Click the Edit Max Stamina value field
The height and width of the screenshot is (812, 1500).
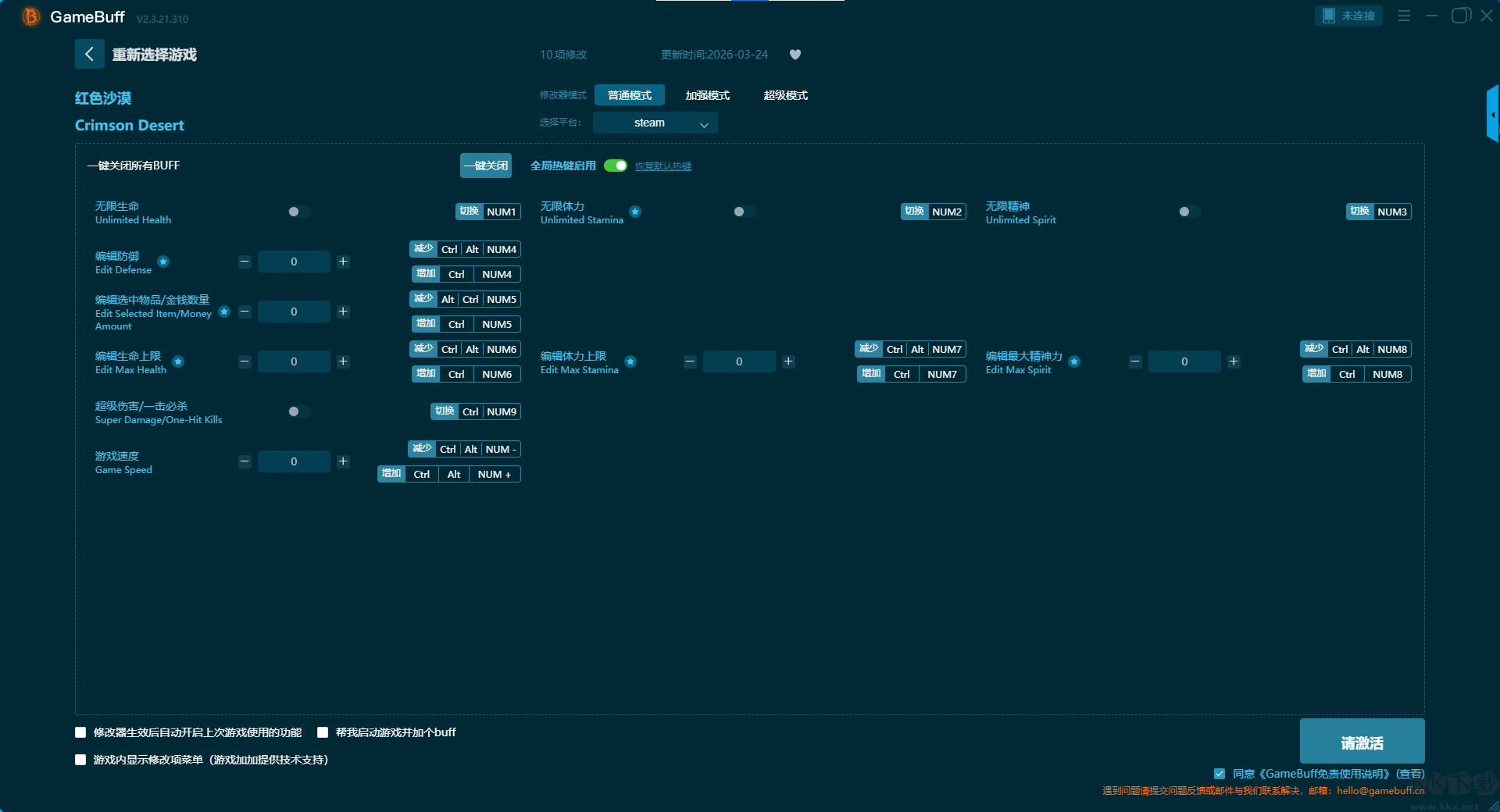point(738,361)
